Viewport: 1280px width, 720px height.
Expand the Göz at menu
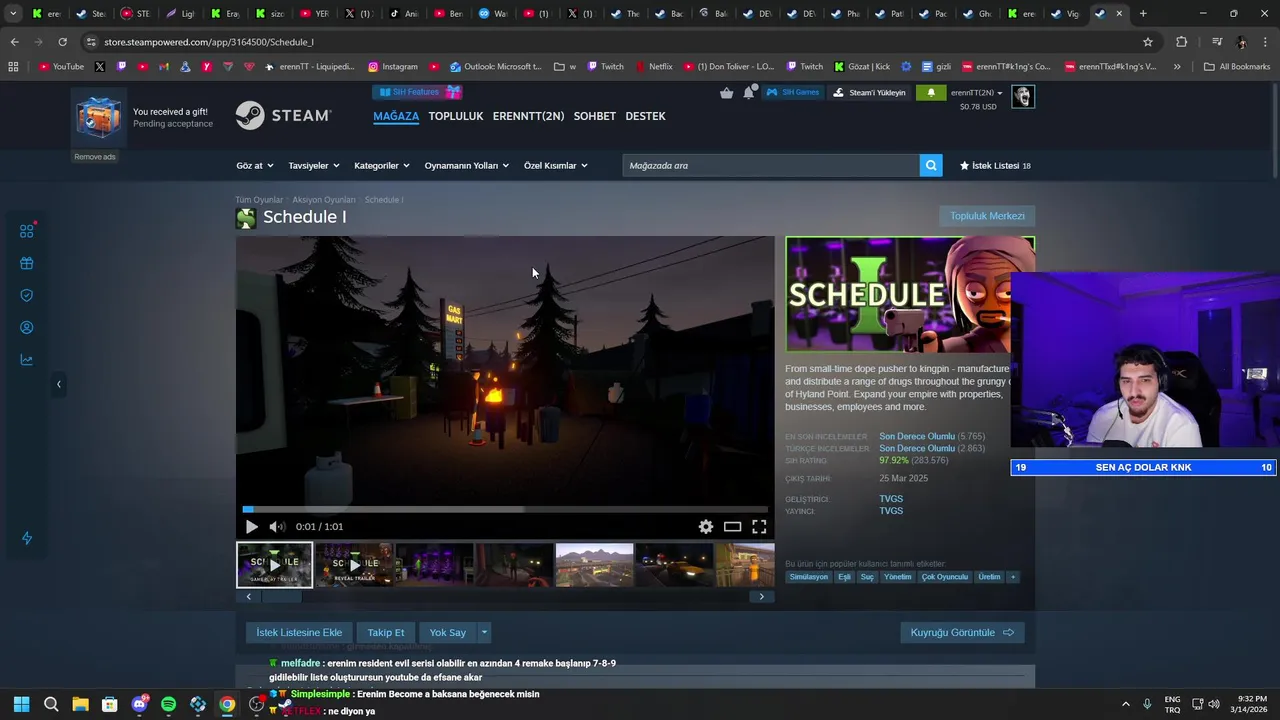(254, 166)
